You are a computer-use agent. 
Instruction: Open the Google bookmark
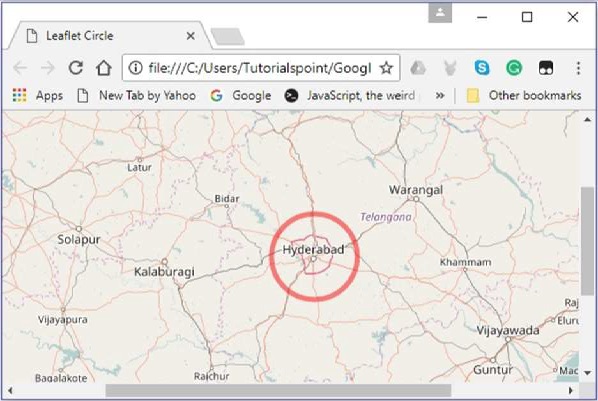(241, 95)
